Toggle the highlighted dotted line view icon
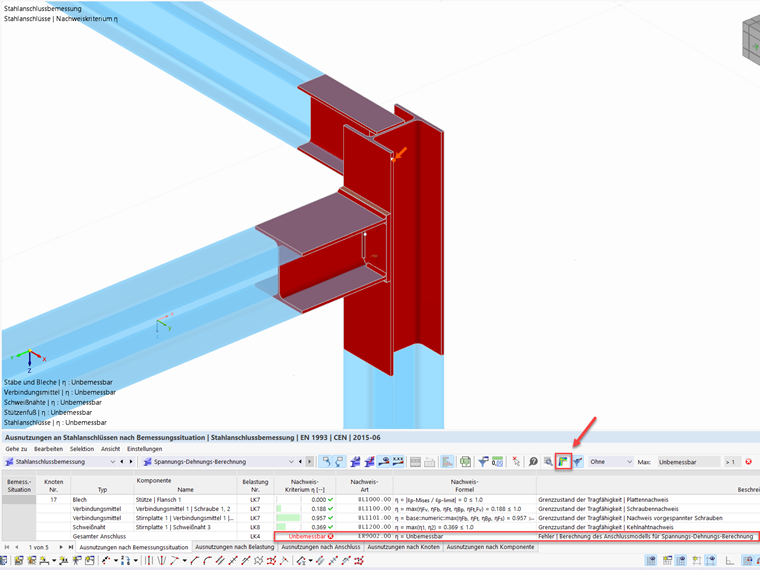 pyautogui.click(x=398, y=461)
